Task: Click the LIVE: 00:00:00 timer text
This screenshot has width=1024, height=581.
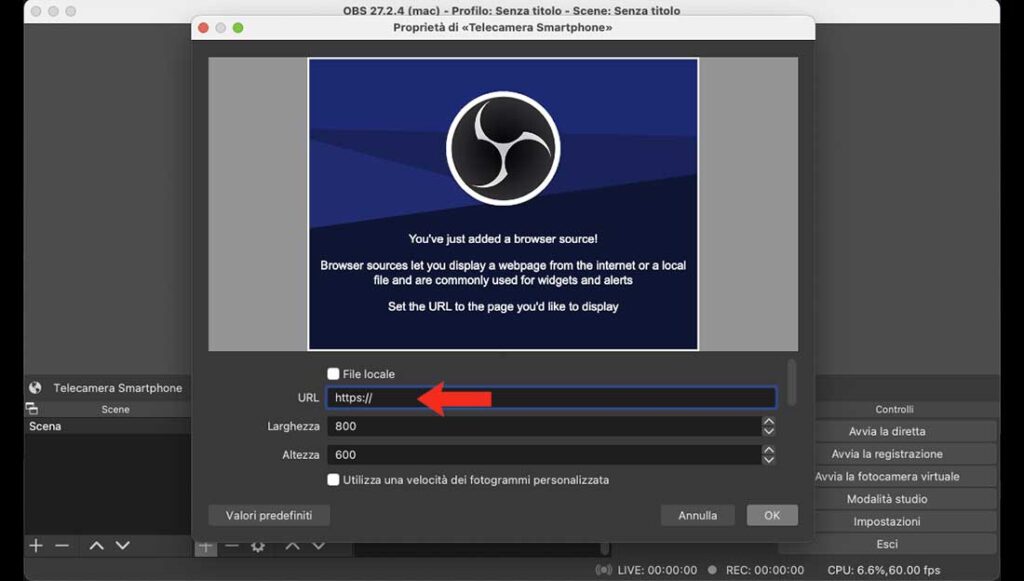Action: [657, 570]
